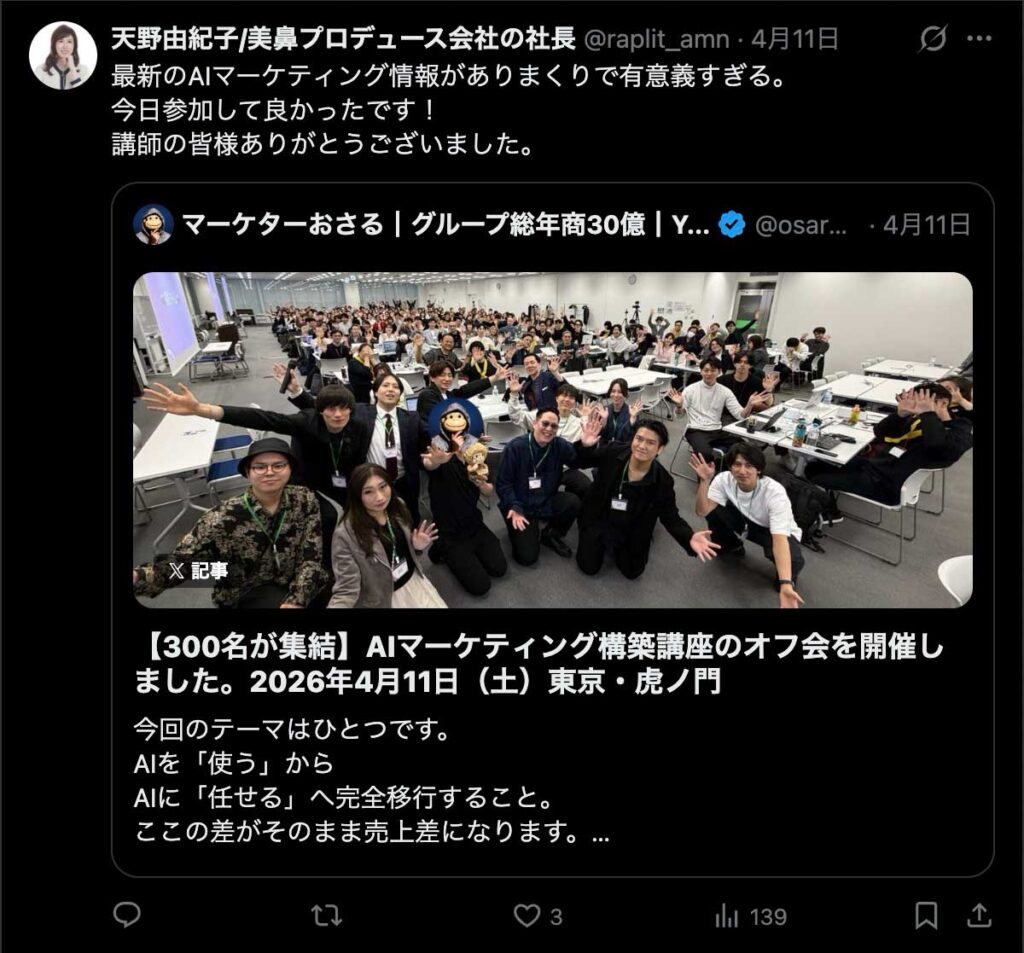Bookmark this post
This screenshot has height=953, width=1024.
926,916
